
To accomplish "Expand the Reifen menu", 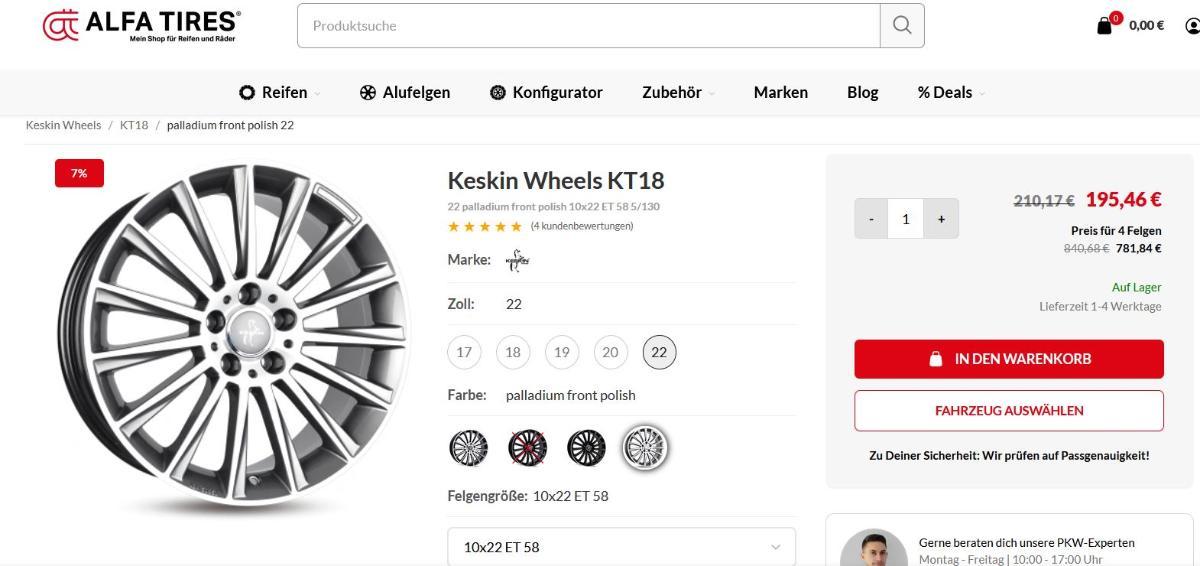I will (x=280, y=93).
